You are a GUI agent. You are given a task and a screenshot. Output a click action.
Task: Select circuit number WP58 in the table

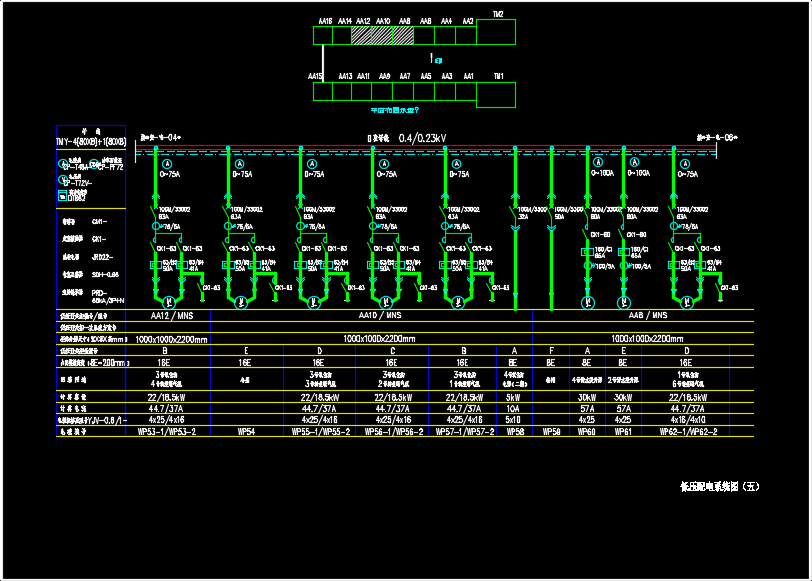click(x=514, y=432)
